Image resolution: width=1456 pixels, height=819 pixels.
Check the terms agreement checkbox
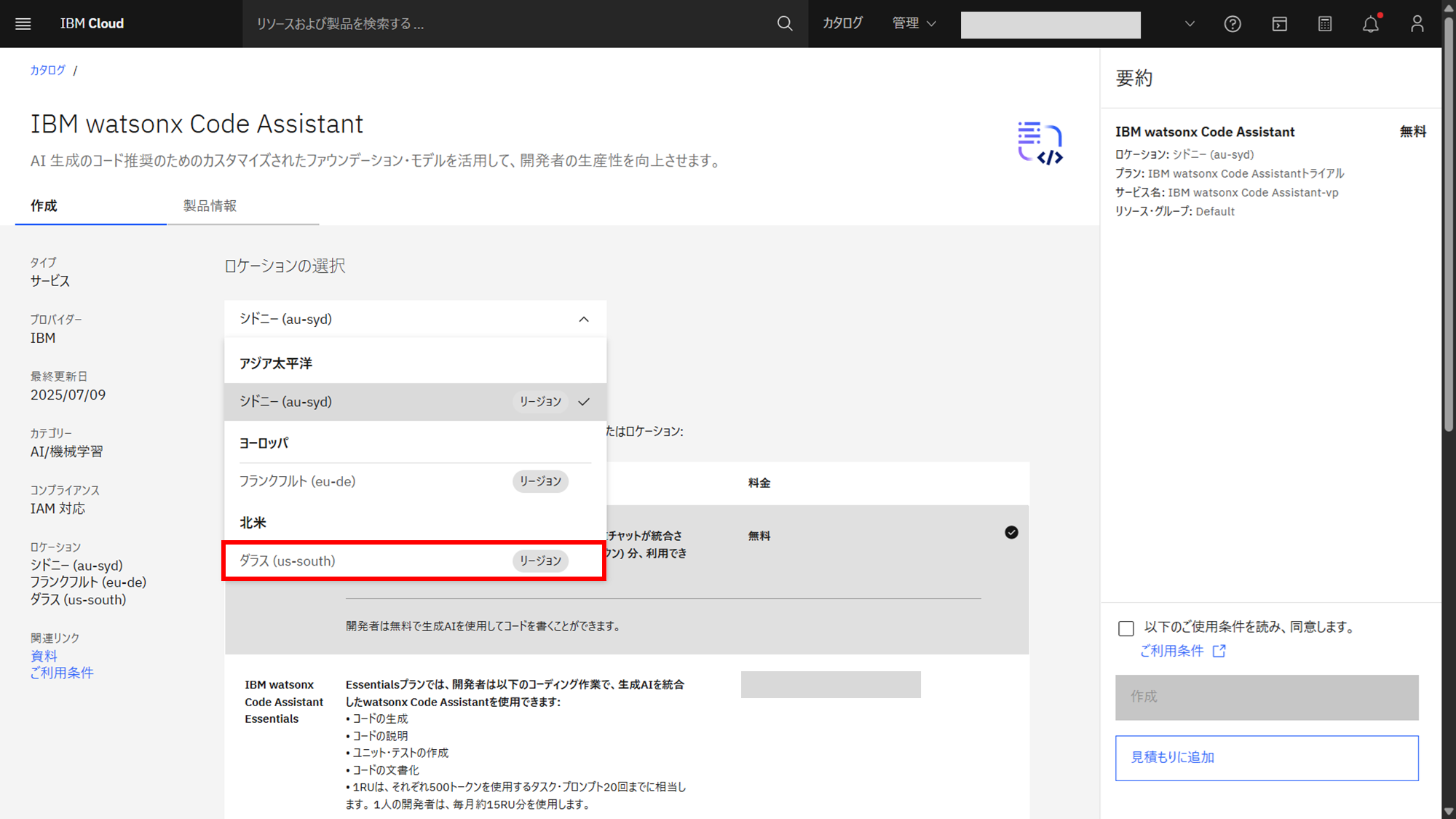pyautogui.click(x=1126, y=628)
